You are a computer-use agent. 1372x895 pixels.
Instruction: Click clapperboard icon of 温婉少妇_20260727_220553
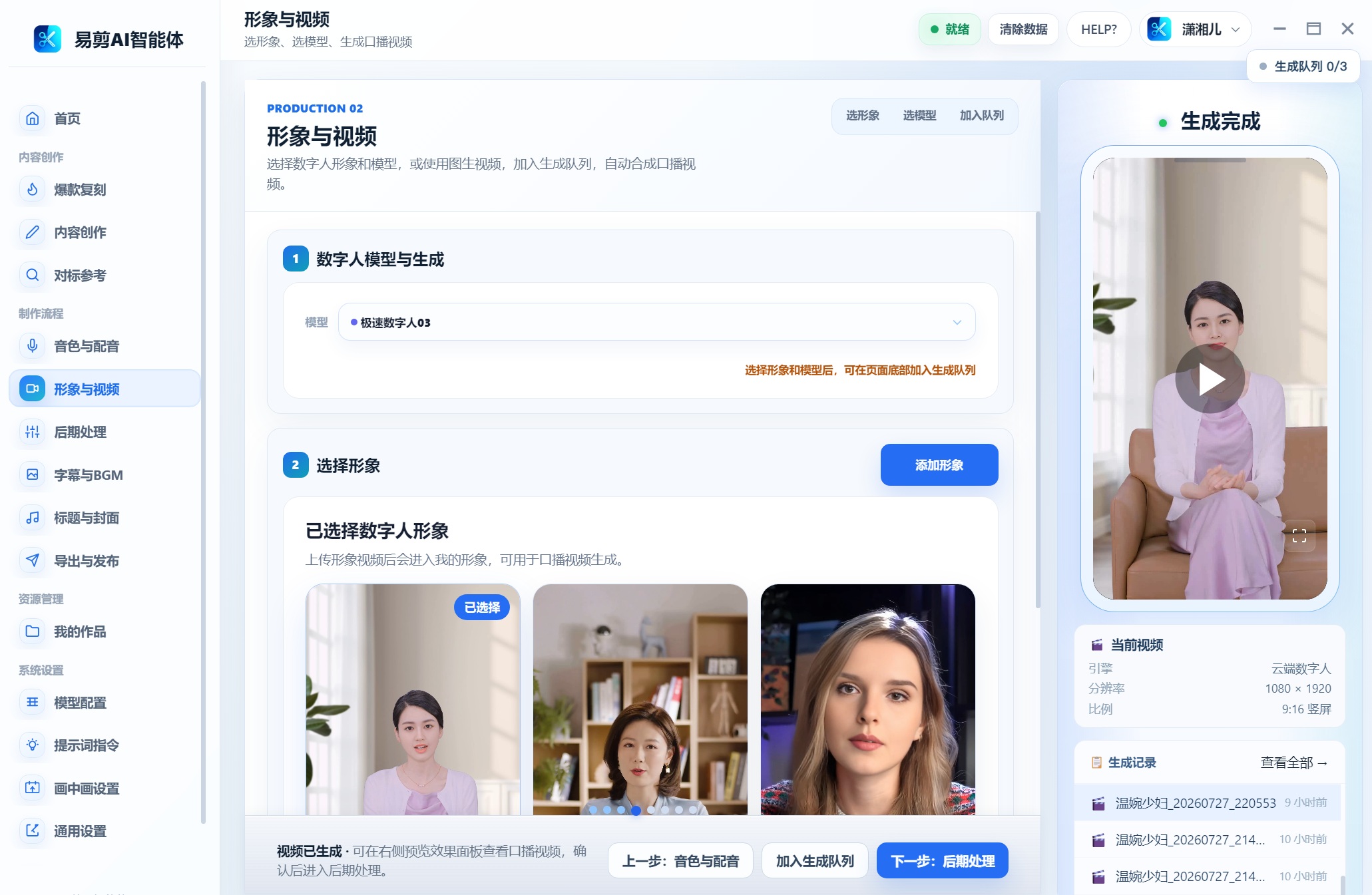1098,803
